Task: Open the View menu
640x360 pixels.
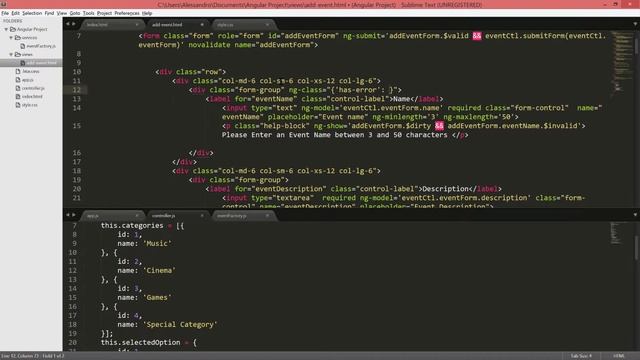Action: 62,13
